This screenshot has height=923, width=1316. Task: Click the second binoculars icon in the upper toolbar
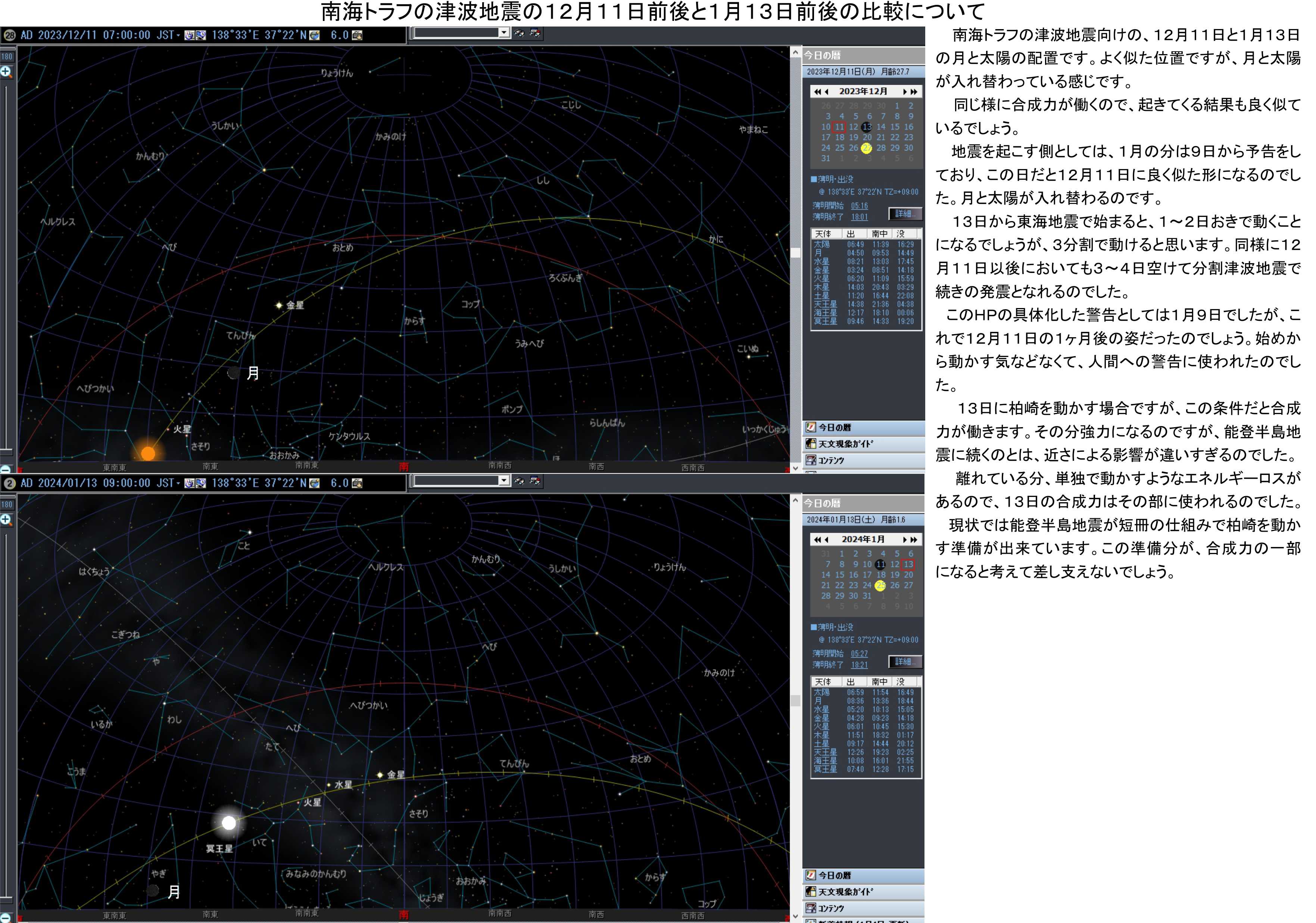coord(535,33)
